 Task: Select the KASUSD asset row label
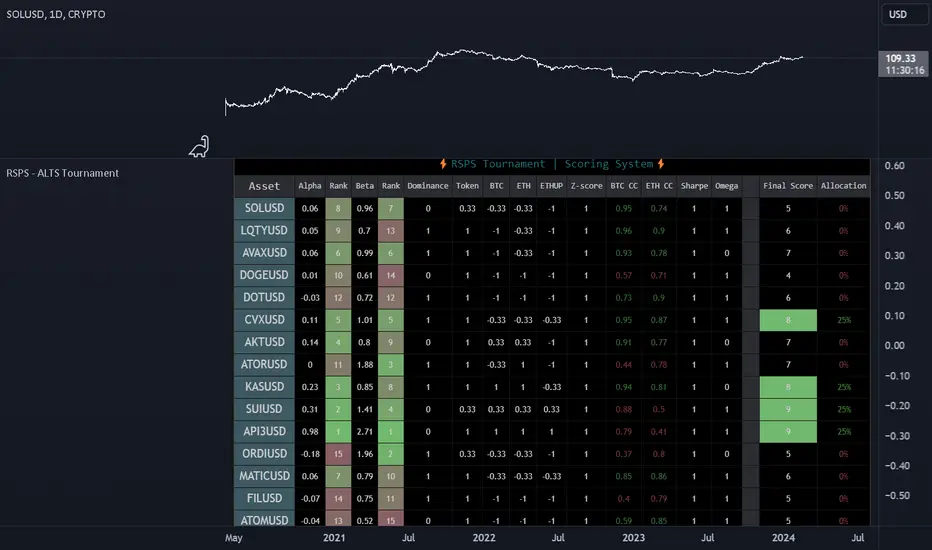(x=264, y=387)
